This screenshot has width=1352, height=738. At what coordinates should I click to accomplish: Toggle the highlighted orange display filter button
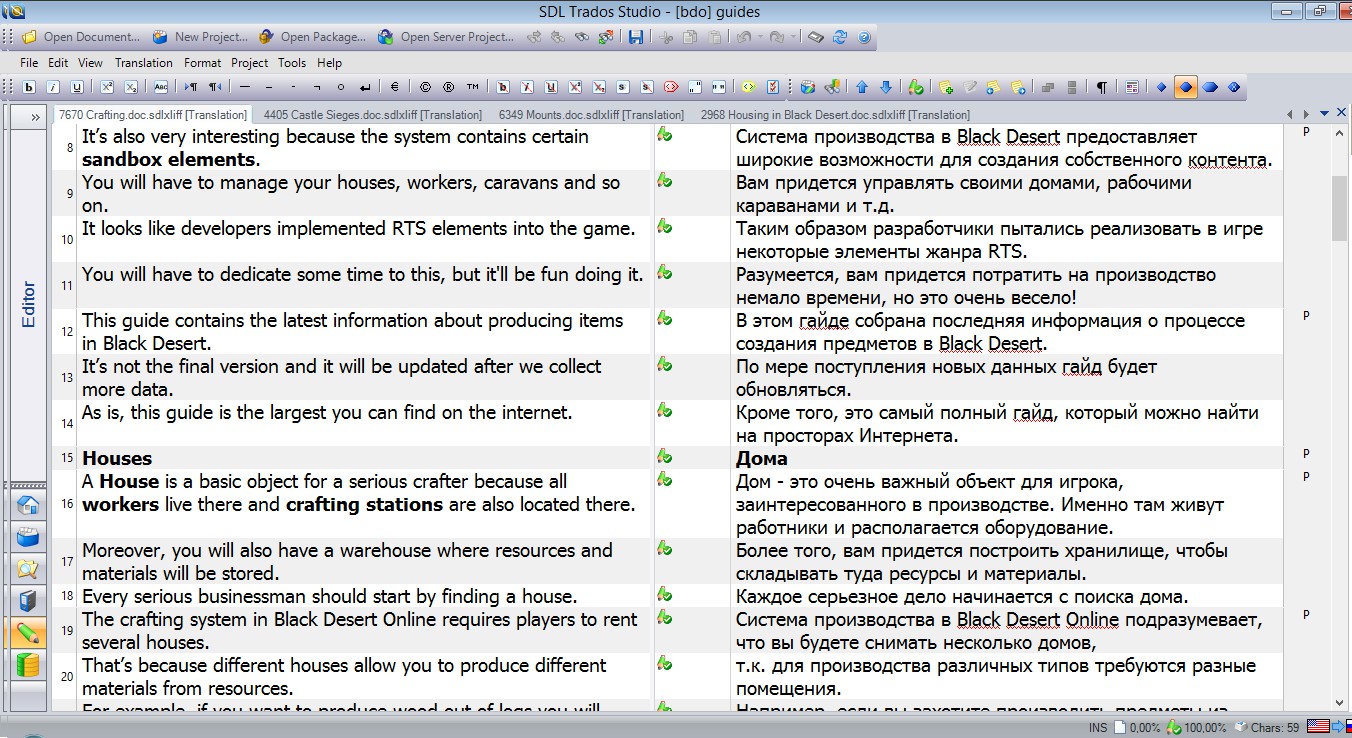pos(1185,87)
